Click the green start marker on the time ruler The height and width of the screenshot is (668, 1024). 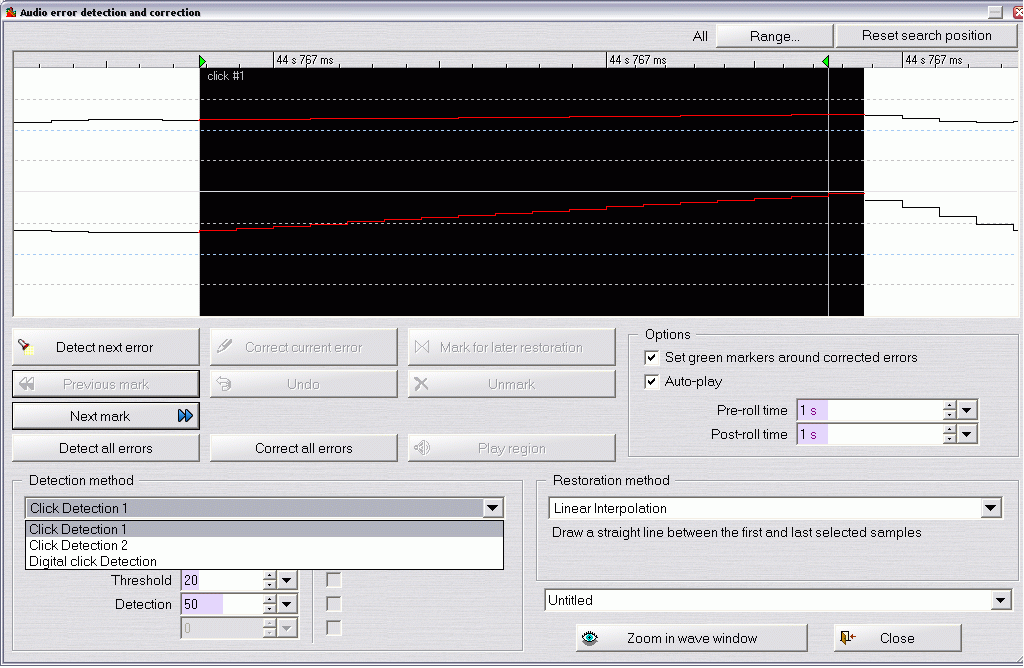click(202, 61)
